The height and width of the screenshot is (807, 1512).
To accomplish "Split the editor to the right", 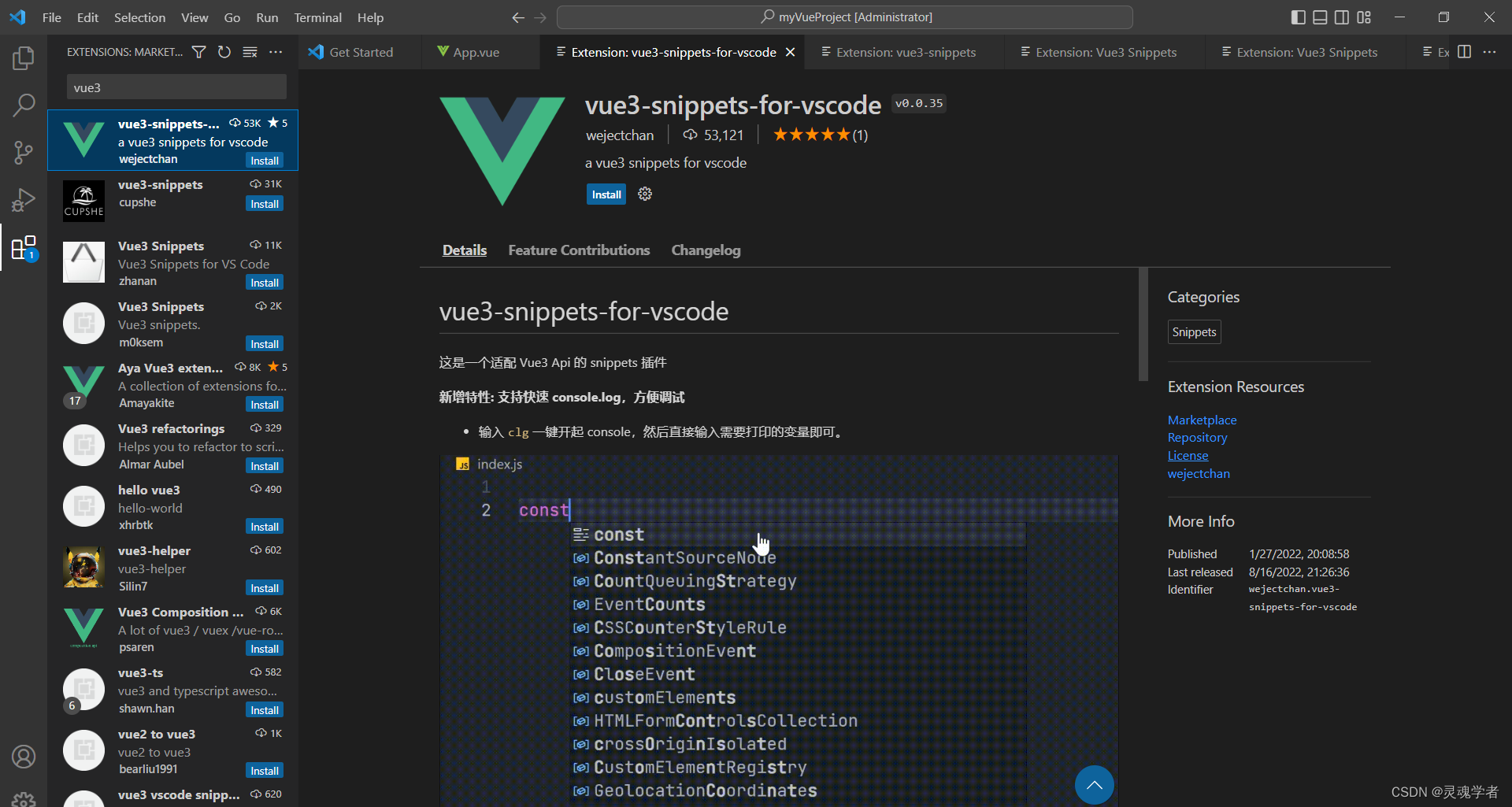I will coord(1465,52).
